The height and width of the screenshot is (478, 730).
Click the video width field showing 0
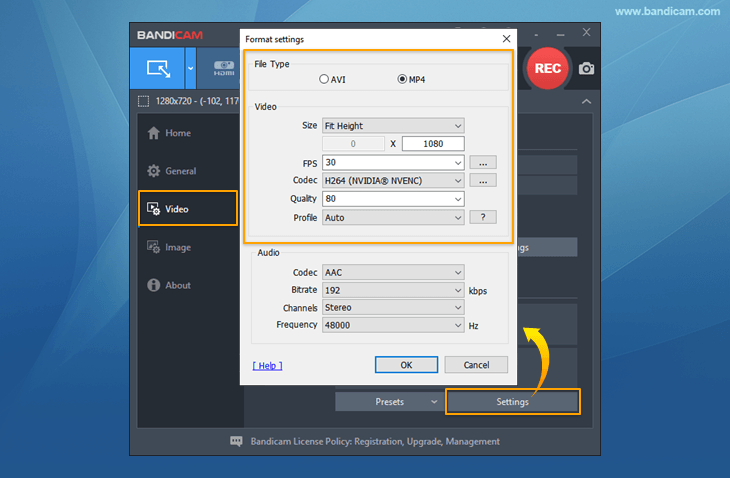[353, 144]
